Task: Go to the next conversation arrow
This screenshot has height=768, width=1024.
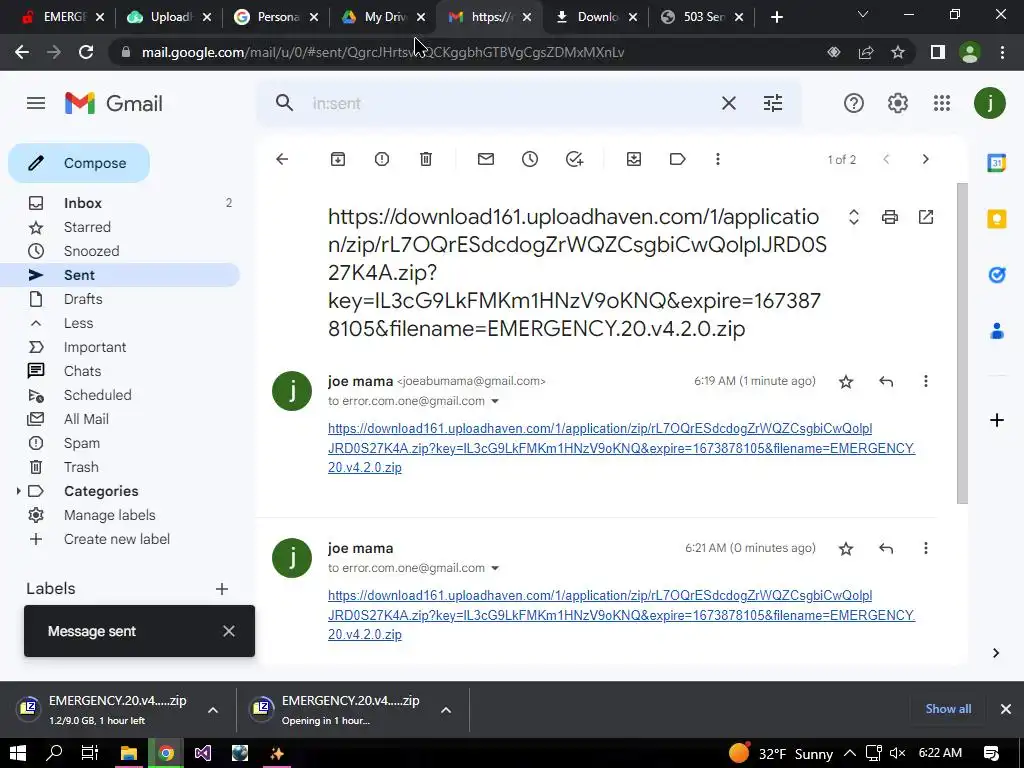Action: pos(925,159)
